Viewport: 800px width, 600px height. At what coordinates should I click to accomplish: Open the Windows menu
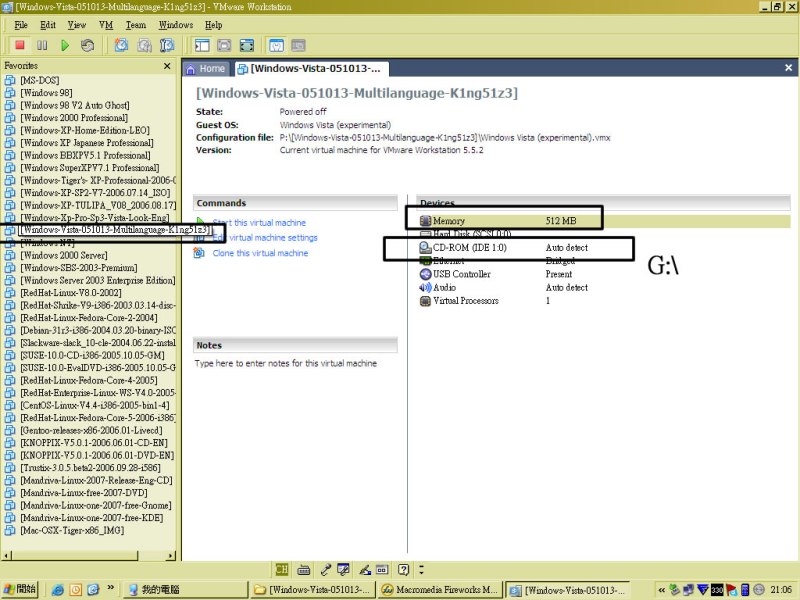point(176,25)
